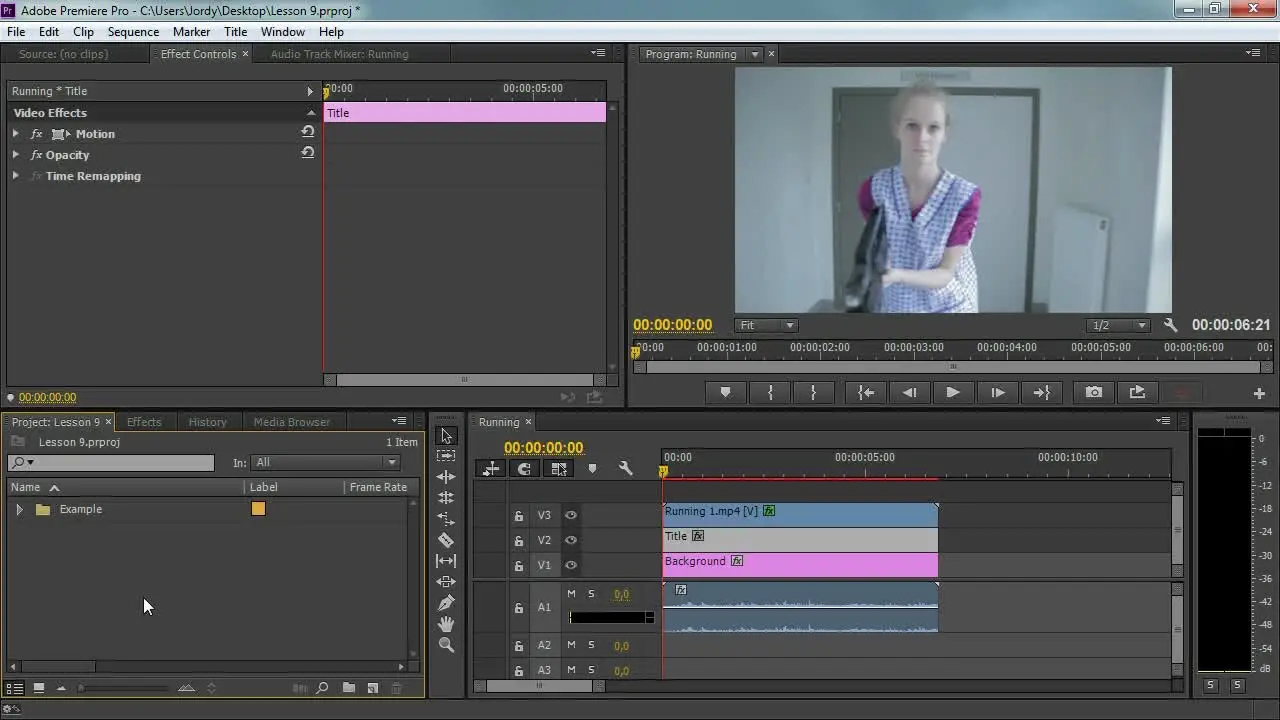Open timeline settings wrench icon
Image resolution: width=1280 pixels, height=720 pixels.
(x=626, y=468)
